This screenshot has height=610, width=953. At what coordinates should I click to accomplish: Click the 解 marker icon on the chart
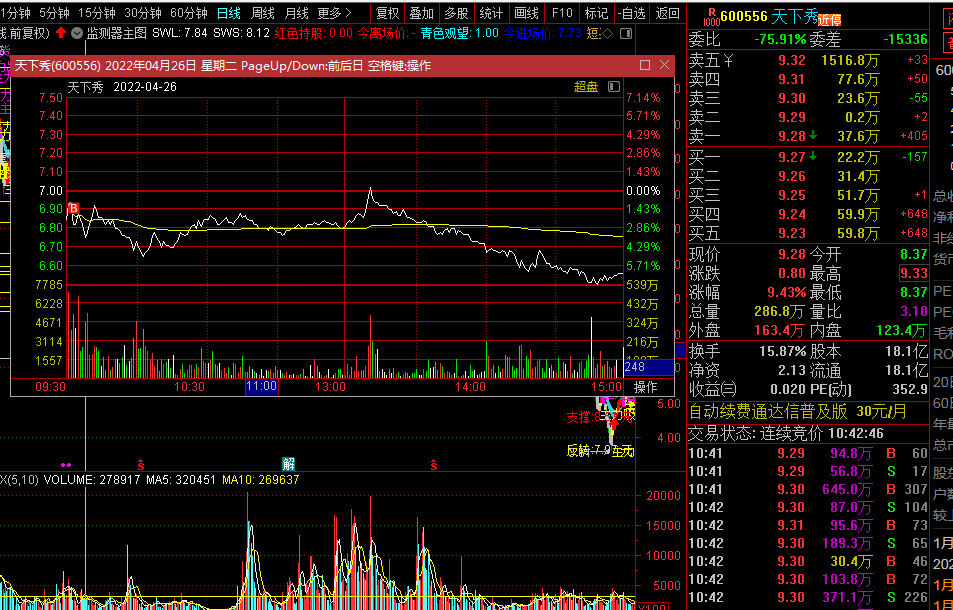point(288,464)
